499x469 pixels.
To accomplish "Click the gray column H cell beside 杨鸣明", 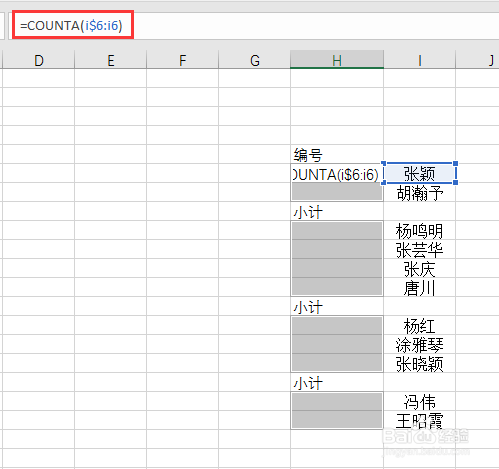I will (x=337, y=230).
